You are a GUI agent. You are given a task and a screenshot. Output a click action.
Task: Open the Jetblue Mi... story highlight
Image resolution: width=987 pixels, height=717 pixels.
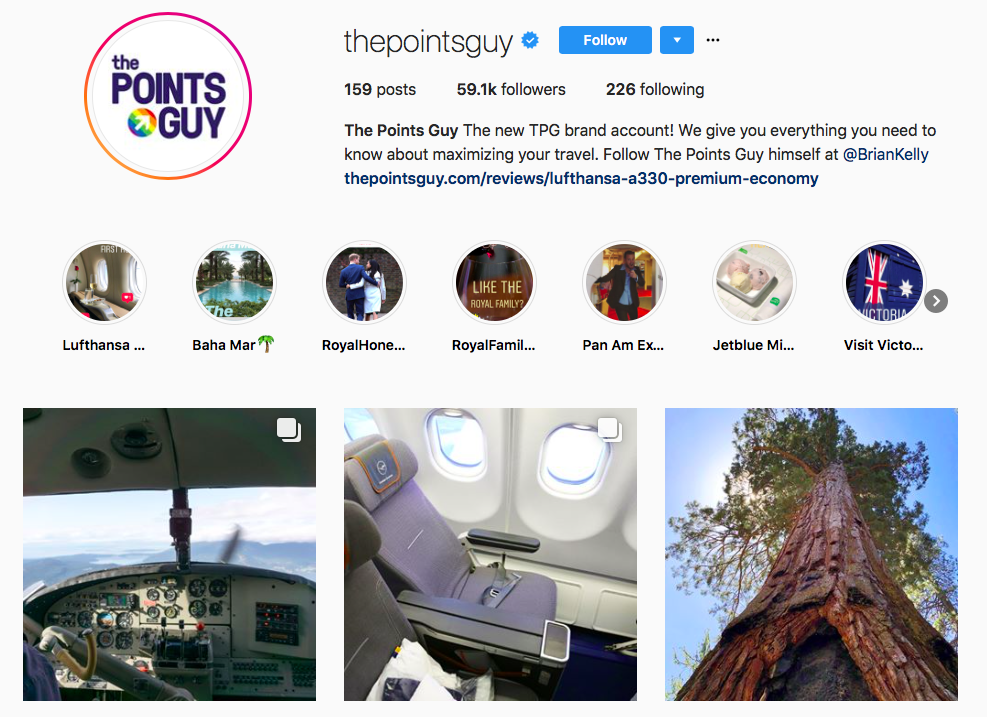point(754,282)
